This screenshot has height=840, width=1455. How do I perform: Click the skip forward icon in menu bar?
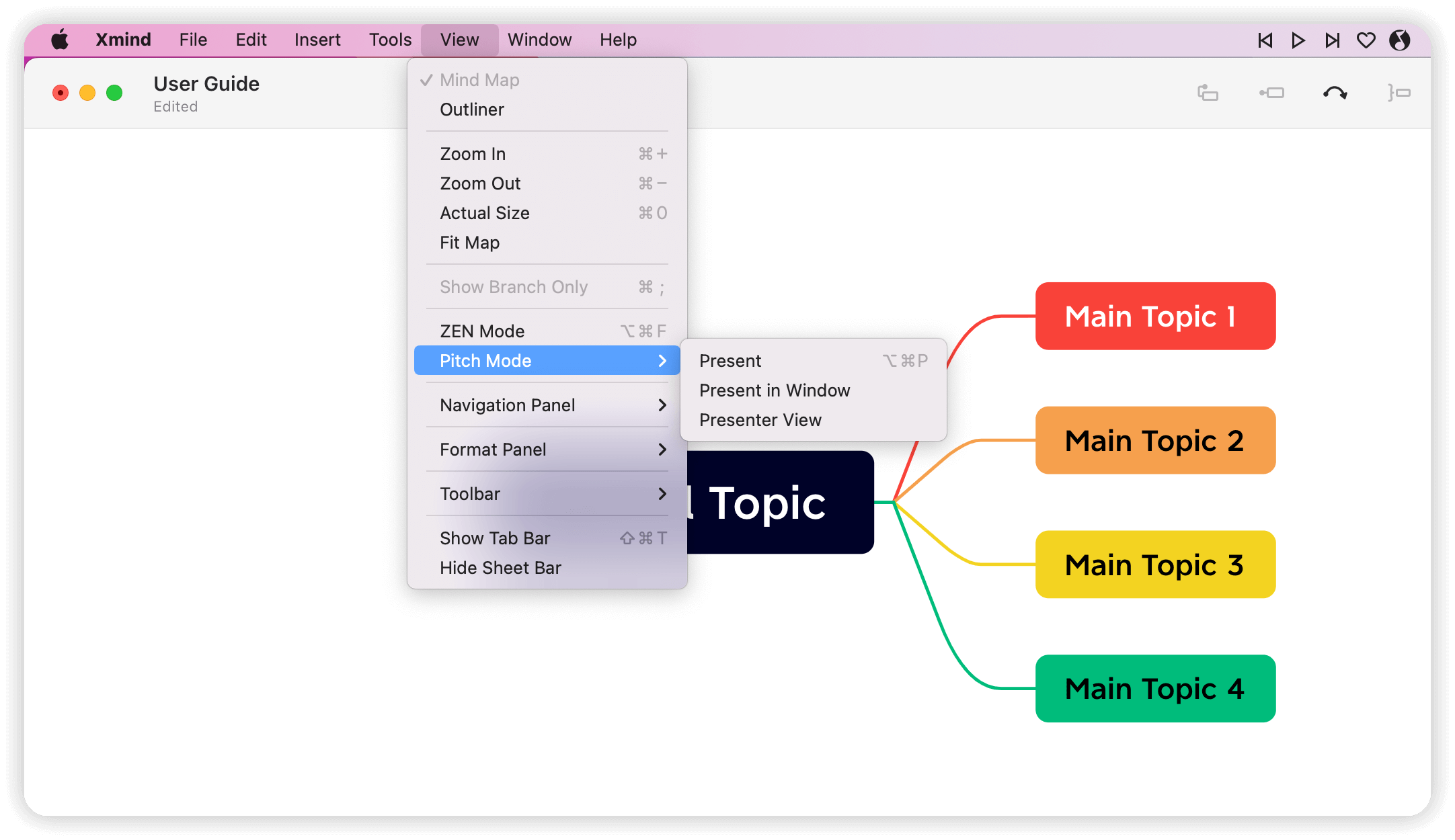tap(1332, 40)
